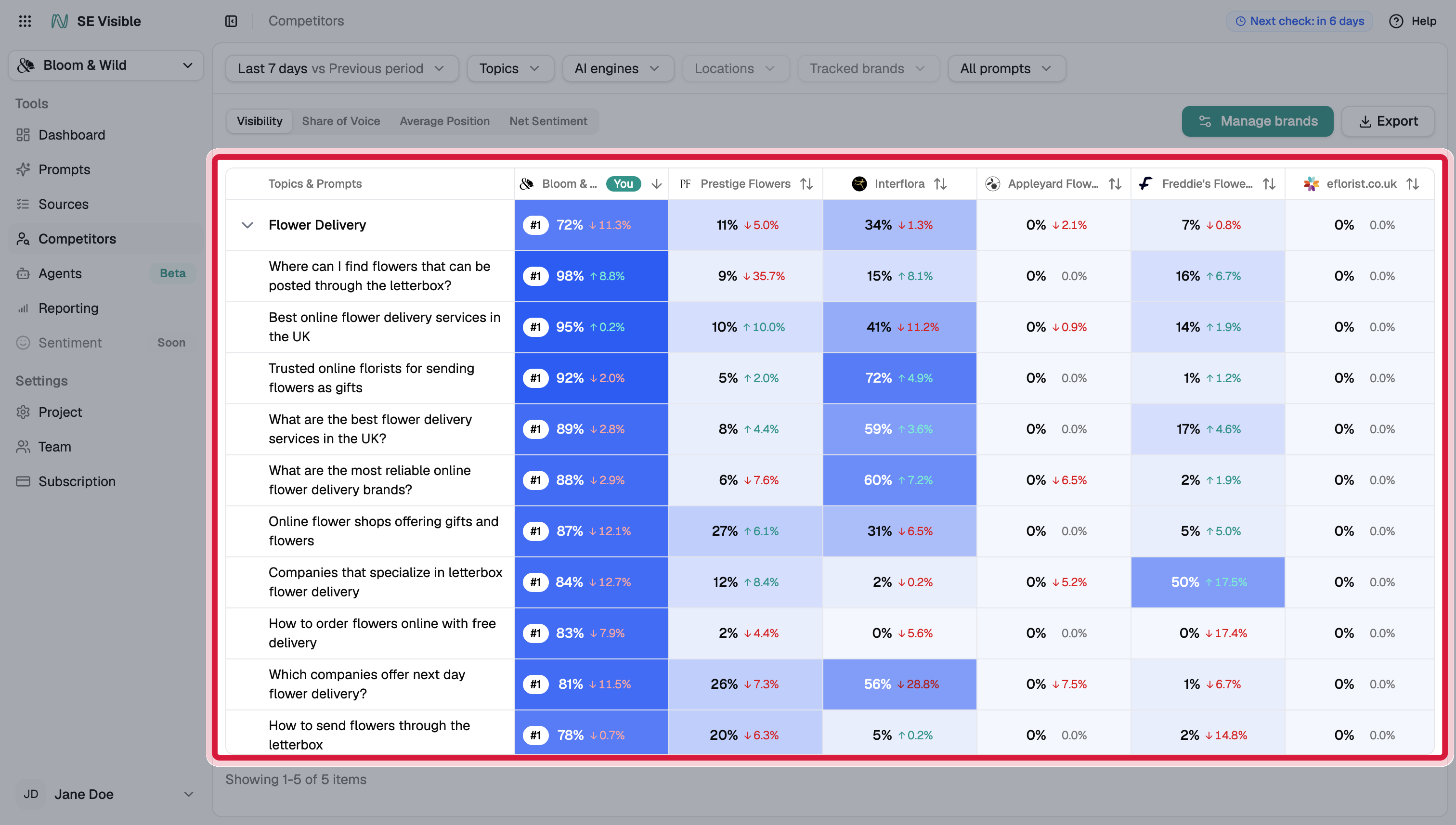Click the Sources list icon
This screenshot has width=1456, height=825.
point(23,204)
